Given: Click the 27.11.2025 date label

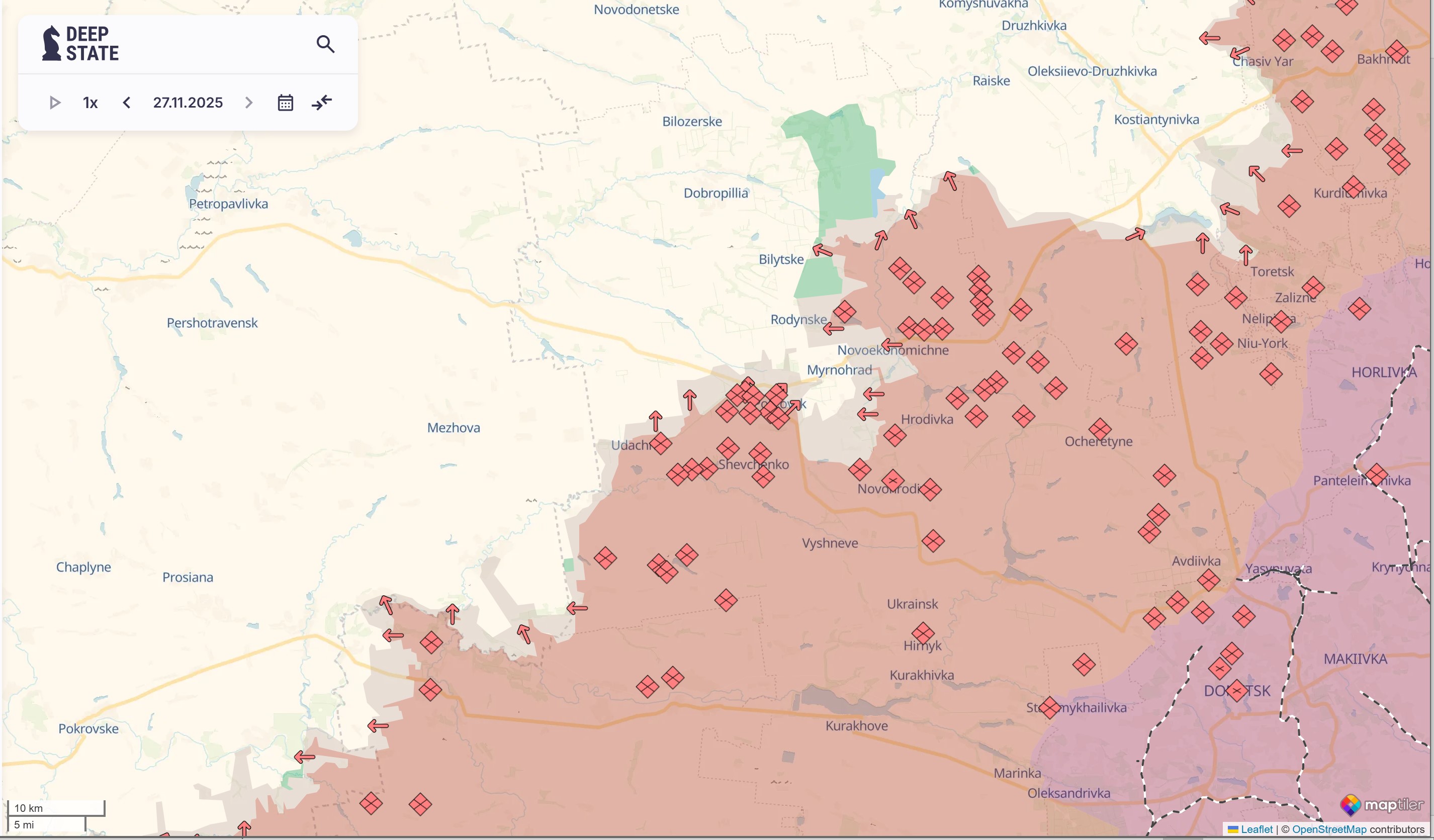Looking at the screenshot, I should point(188,103).
